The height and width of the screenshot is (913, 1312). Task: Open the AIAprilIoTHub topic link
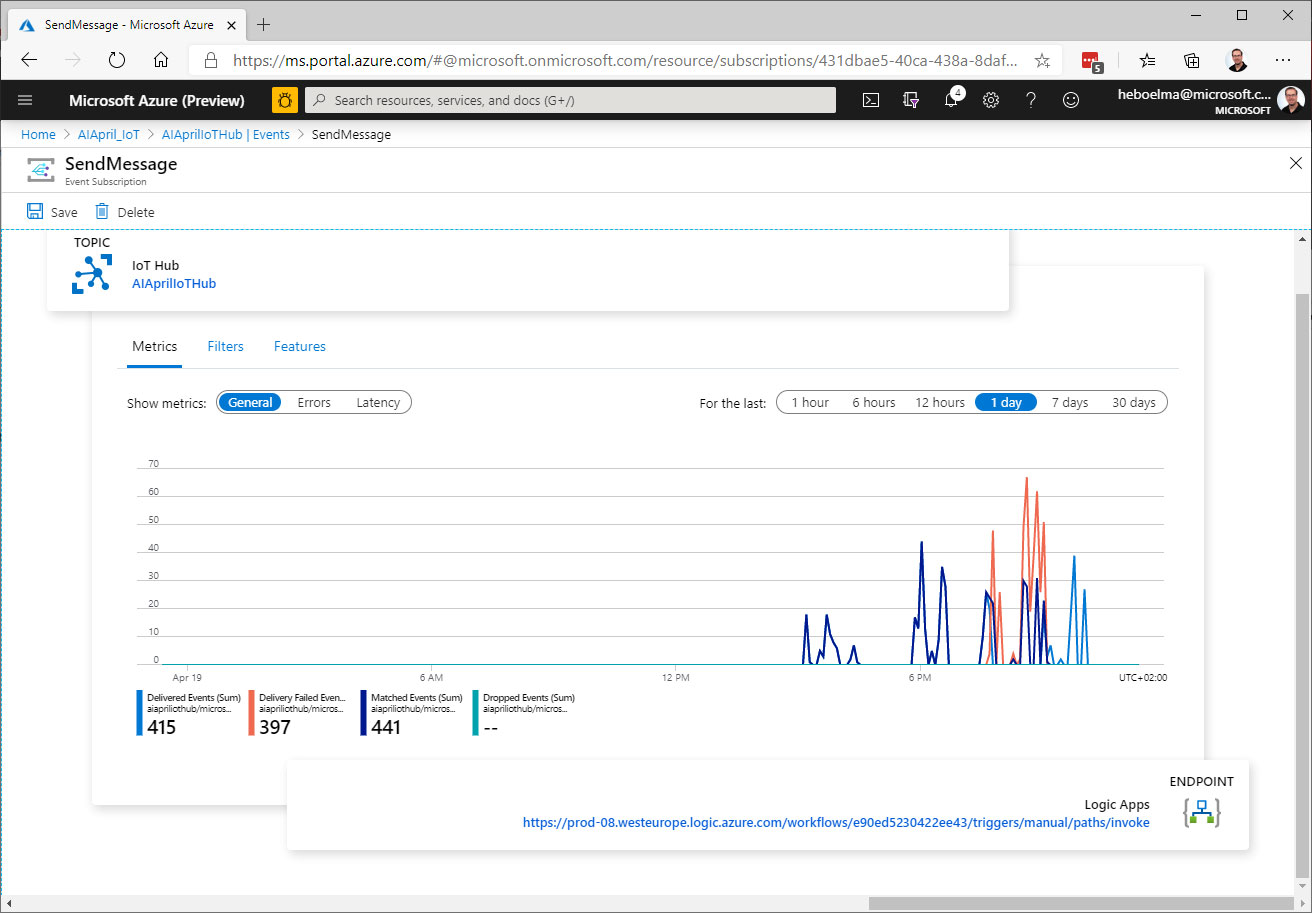pos(174,283)
